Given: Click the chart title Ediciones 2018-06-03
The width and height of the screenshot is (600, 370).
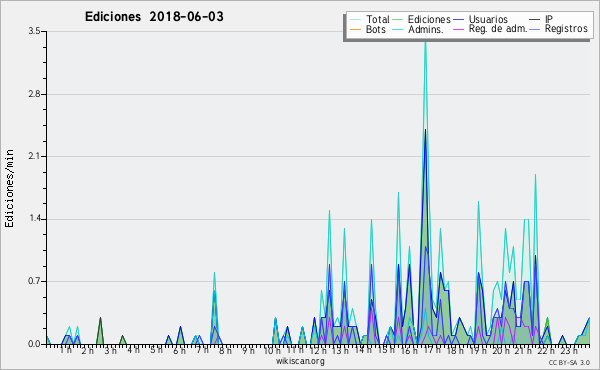Looking at the screenshot, I should 154,17.
